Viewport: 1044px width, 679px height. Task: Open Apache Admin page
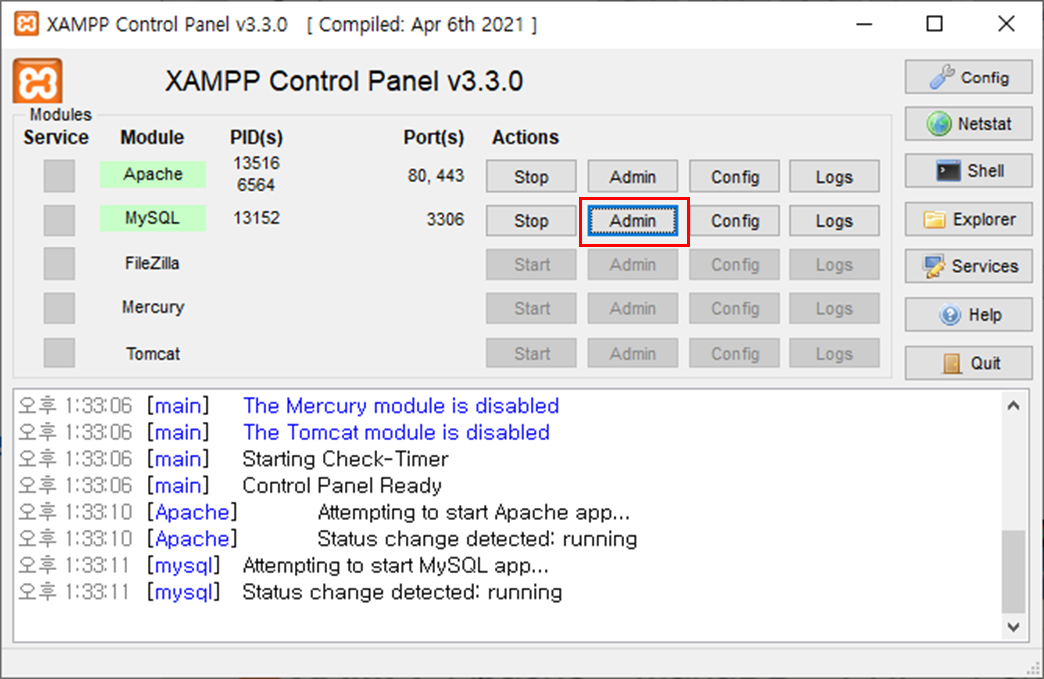633,176
